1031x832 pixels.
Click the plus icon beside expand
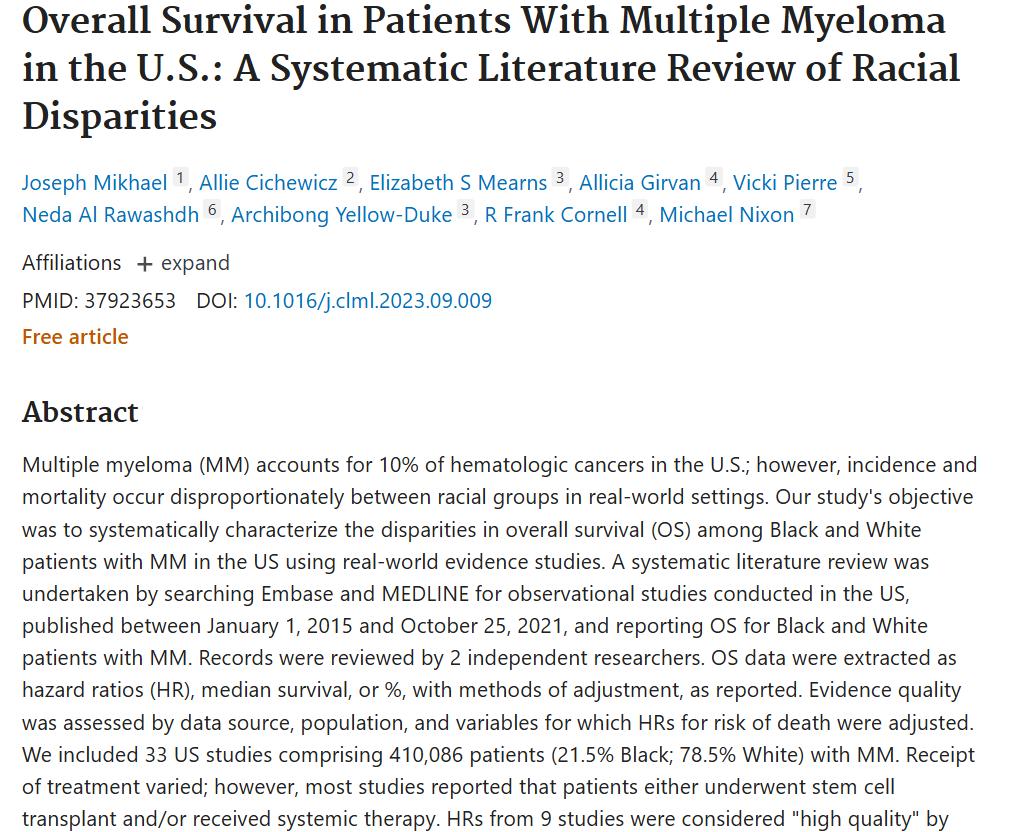tap(144, 264)
